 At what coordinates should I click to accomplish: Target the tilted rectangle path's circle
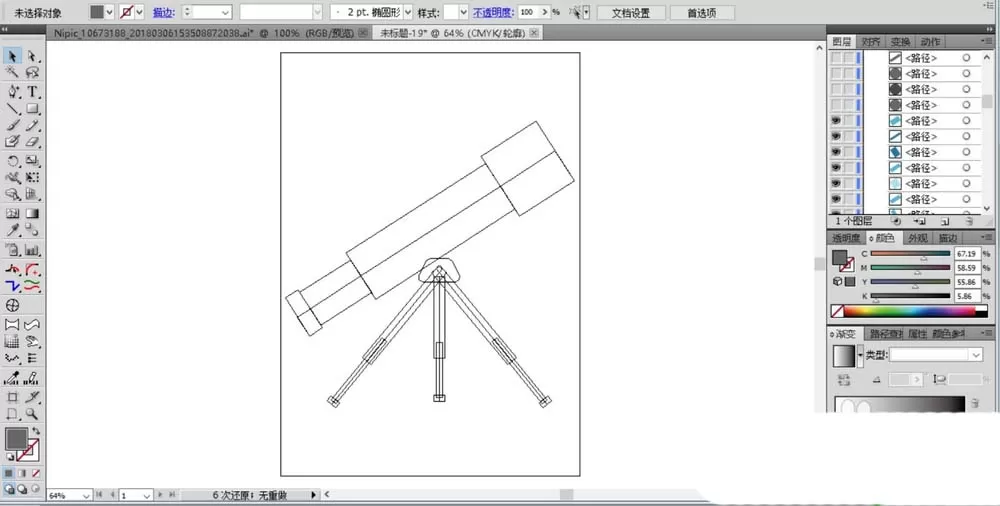pyautogui.click(x=966, y=152)
